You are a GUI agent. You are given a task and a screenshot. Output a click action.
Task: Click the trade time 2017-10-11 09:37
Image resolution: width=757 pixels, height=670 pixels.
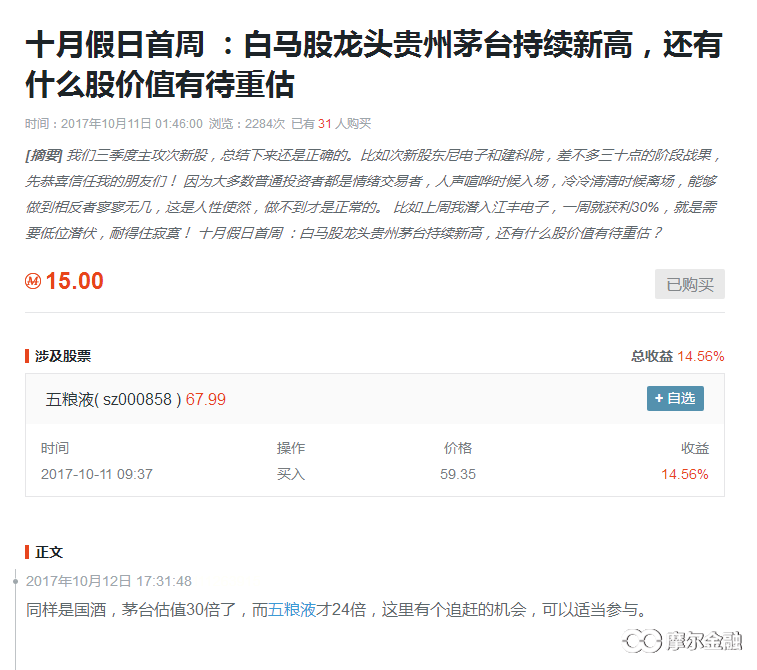(x=97, y=474)
